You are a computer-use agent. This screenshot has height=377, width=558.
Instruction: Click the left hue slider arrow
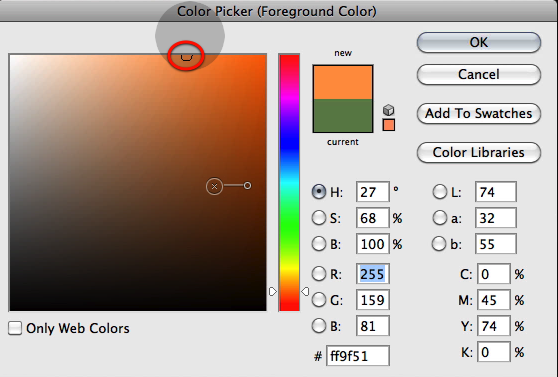[273, 292]
